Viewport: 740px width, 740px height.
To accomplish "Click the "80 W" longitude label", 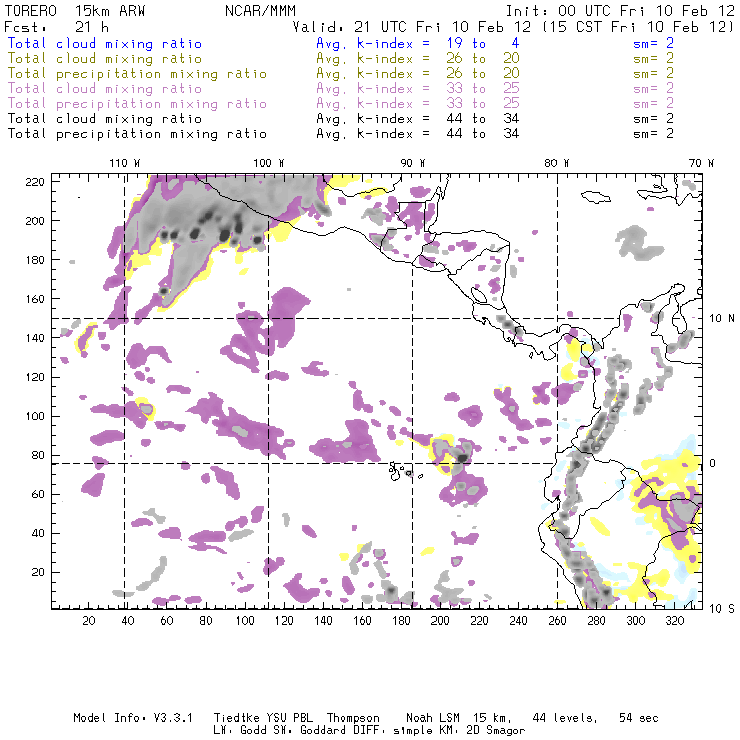I will coord(557,163).
